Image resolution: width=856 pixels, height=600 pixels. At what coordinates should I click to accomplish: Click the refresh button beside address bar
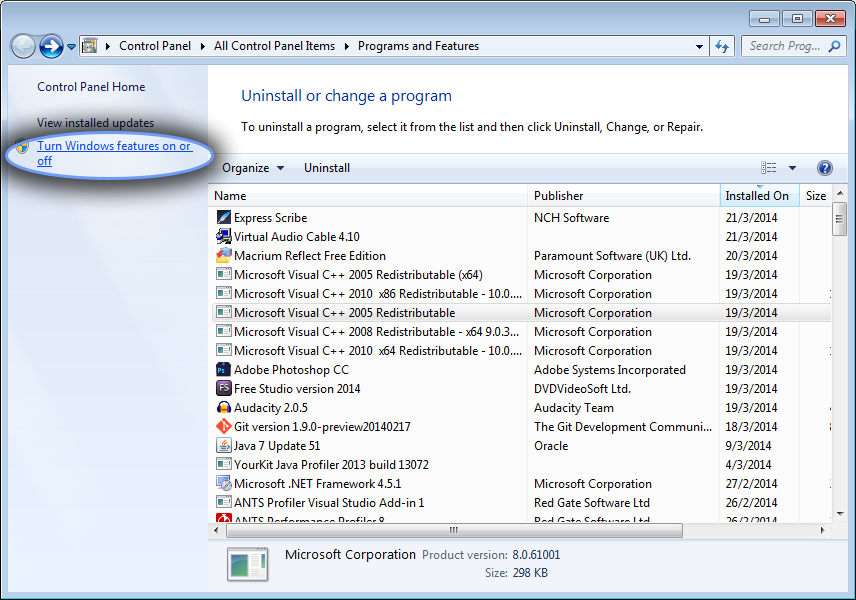pos(722,46)
